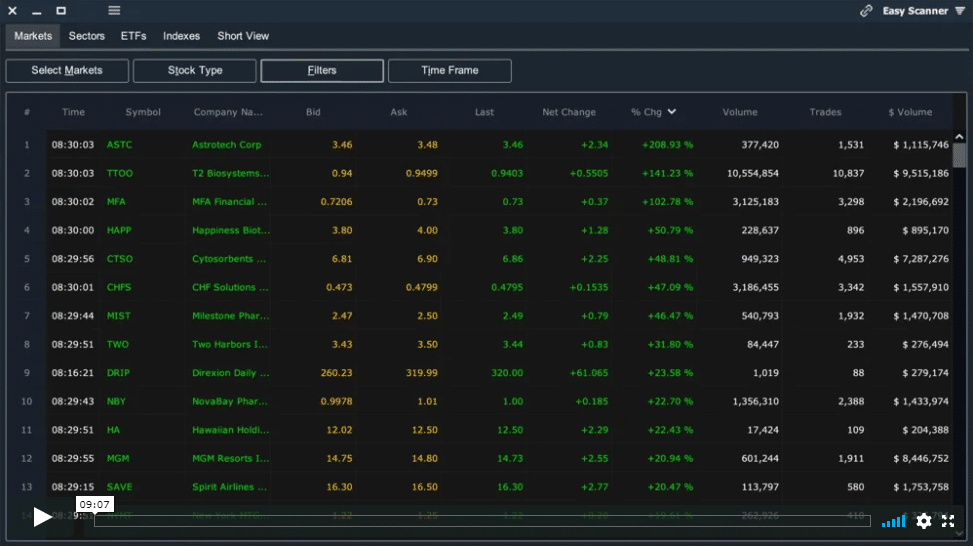Switch to the Indexes tab

click(181, 36)
